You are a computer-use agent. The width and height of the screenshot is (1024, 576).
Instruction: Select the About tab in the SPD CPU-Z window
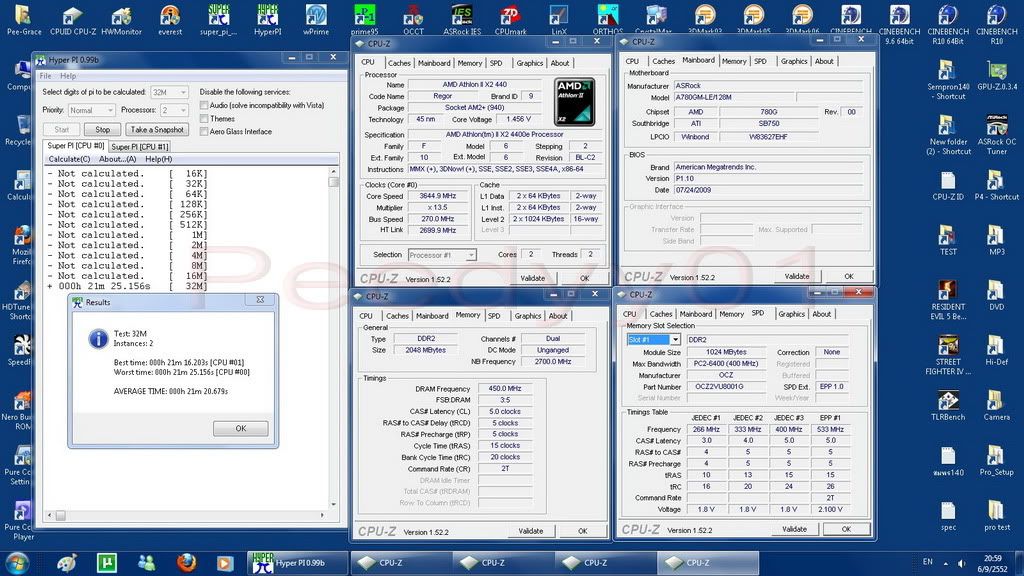[822, 314]
